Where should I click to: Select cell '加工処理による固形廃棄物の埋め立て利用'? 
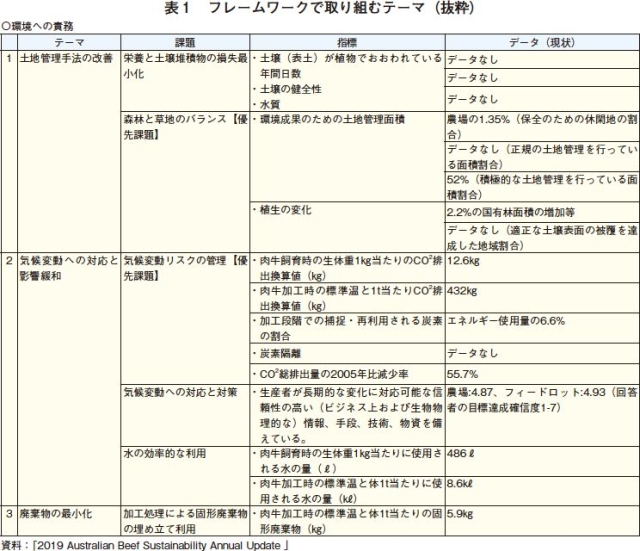click(x=185, y=521)
